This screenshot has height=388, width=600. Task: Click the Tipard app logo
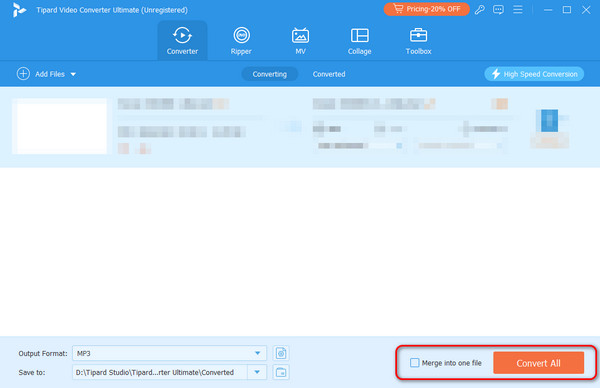[x=19, y=10]
